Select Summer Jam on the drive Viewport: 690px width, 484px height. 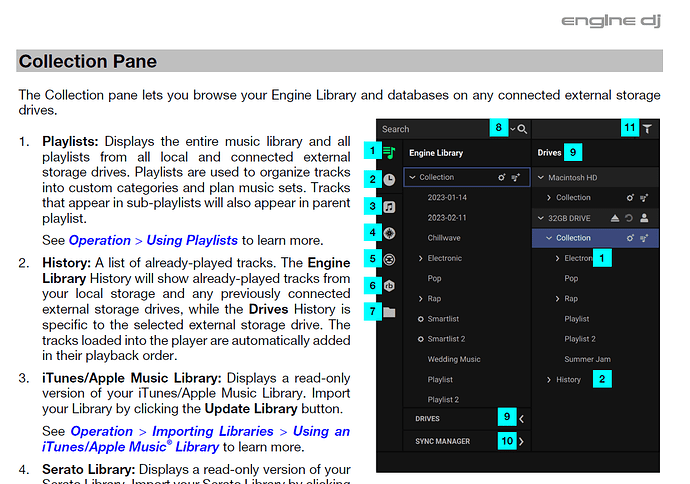tap(587, 359)
